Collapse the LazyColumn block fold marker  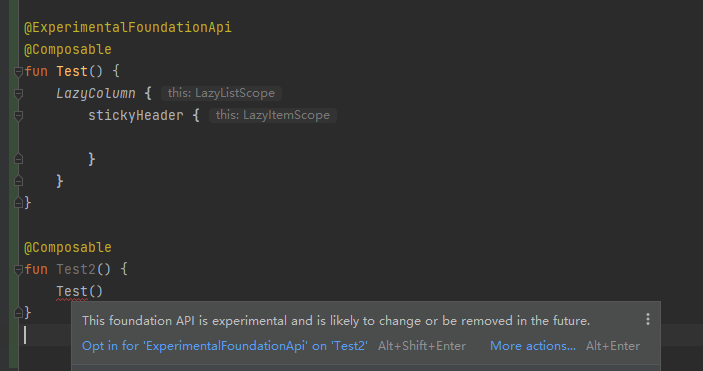tap(18, 93)
